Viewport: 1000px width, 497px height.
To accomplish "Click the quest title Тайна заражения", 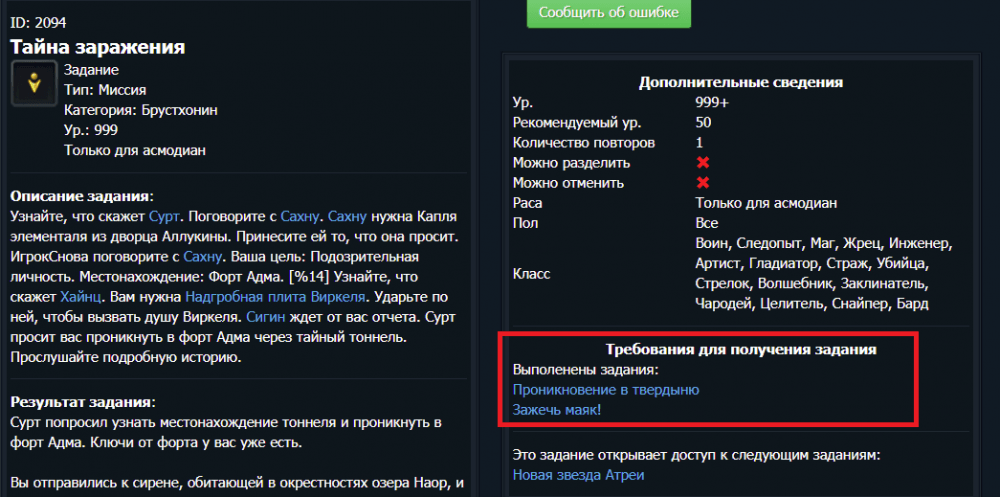I will click(x=98, y=47).
